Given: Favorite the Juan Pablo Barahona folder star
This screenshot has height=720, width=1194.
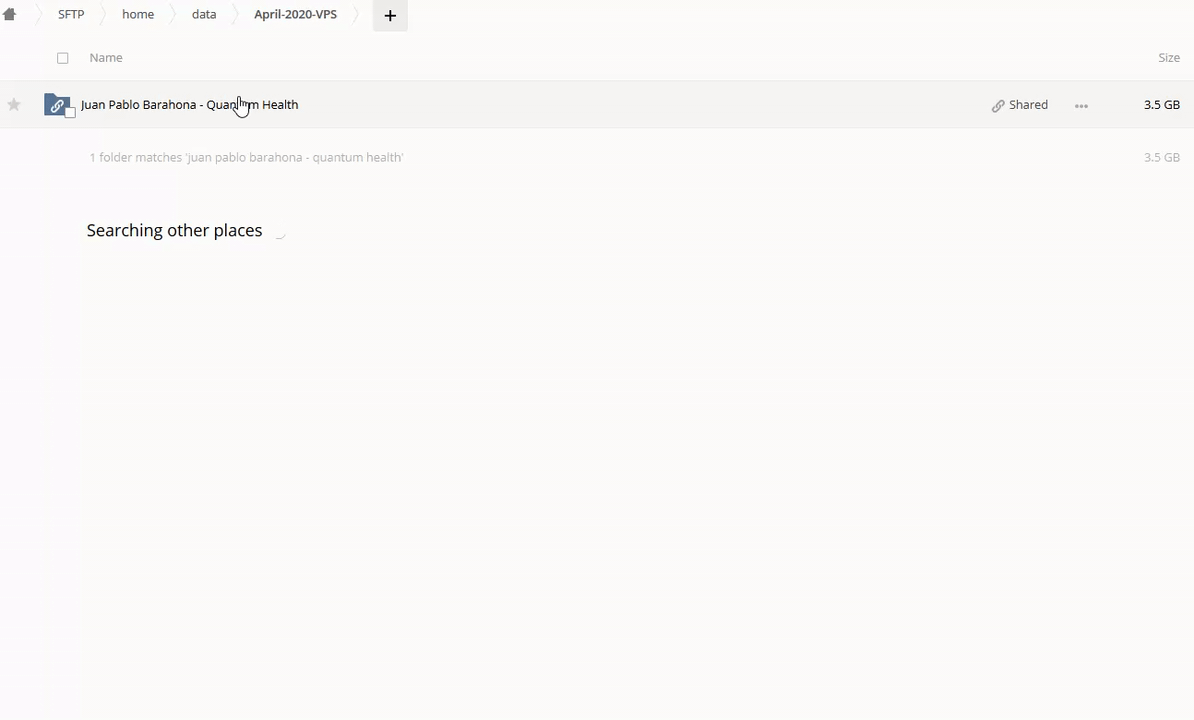Looking at the screenshot, I should click(x=14, y=105).
